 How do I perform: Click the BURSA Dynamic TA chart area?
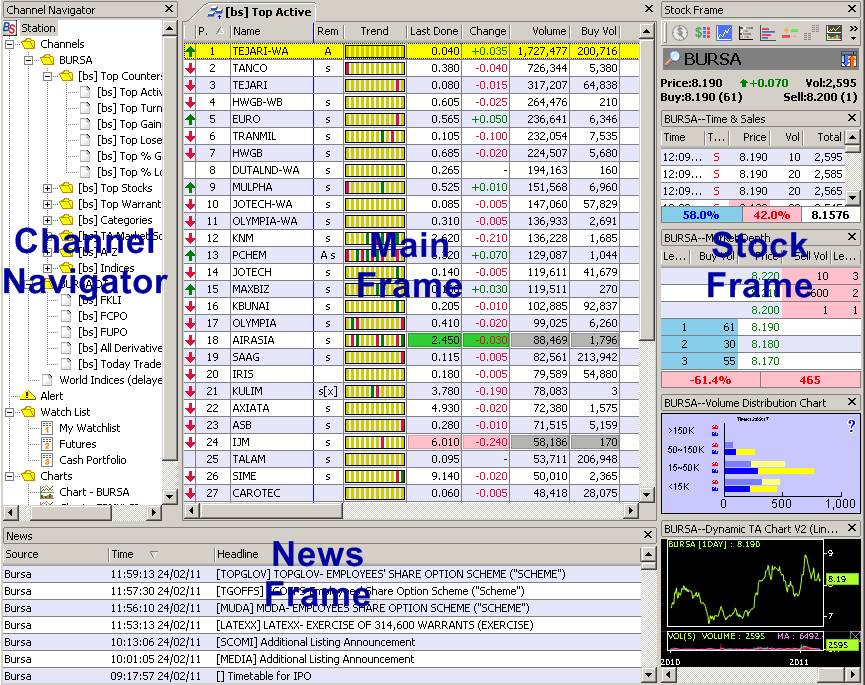(x=746, y=585)
